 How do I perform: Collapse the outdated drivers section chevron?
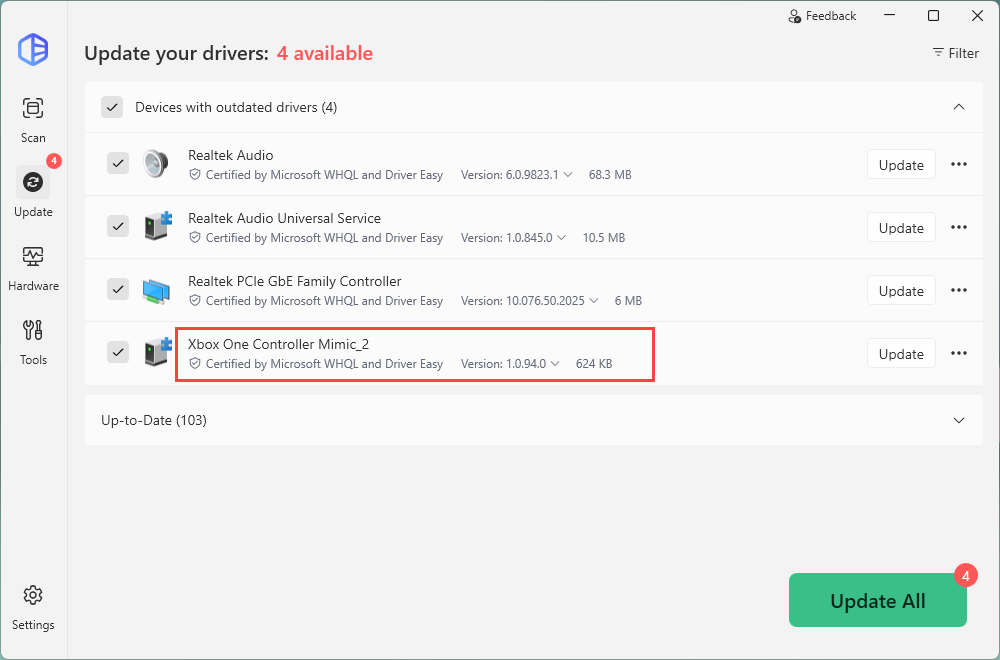point(958,107)
